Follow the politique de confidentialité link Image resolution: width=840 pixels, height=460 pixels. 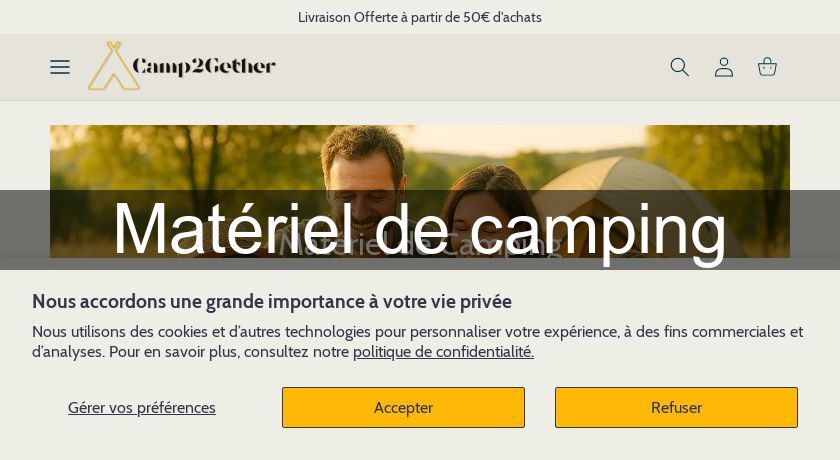click(x=443, y=352)
